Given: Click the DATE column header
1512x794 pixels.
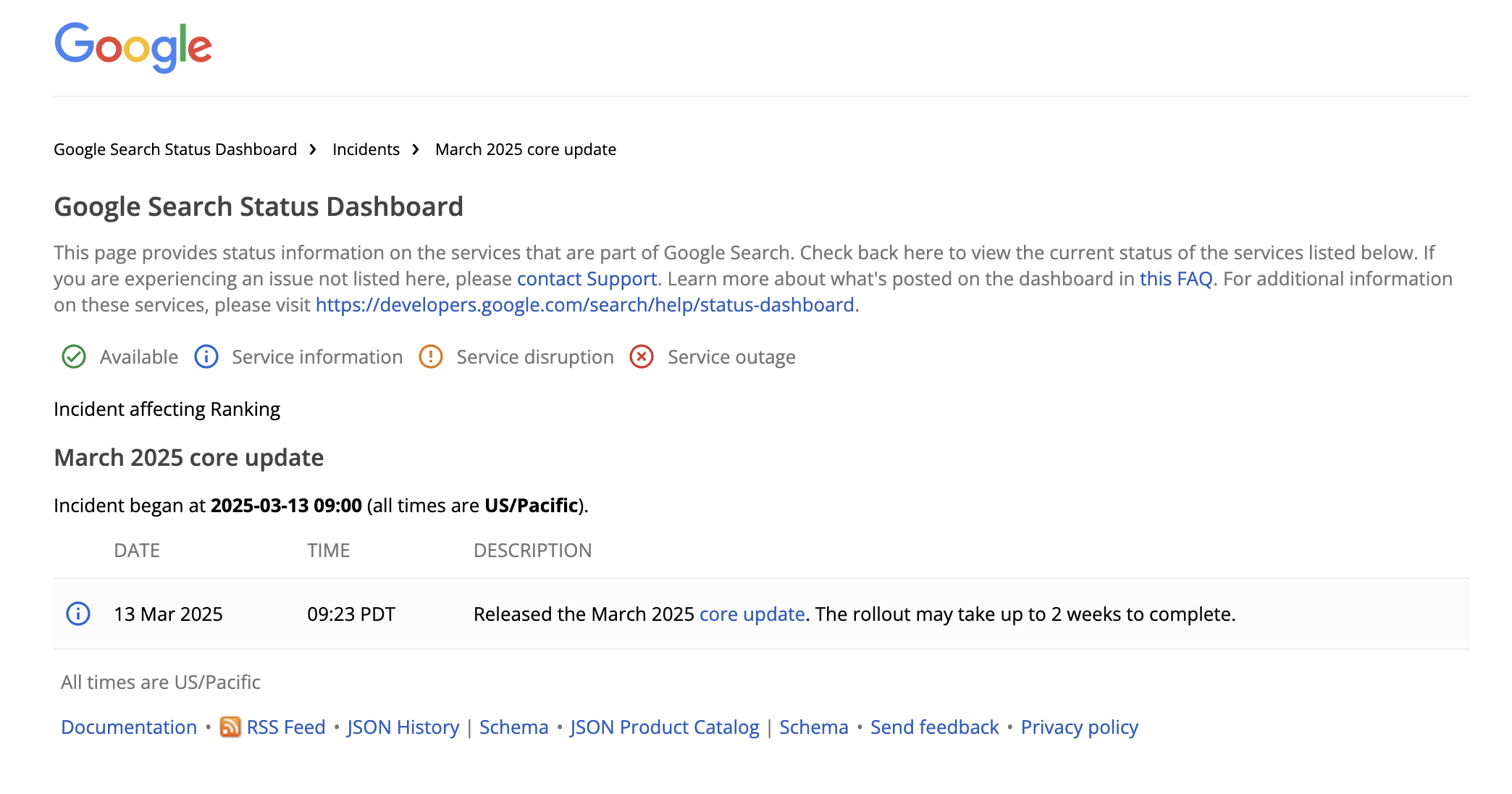Looking at the screenshot, I should click(x=137, y=551).
